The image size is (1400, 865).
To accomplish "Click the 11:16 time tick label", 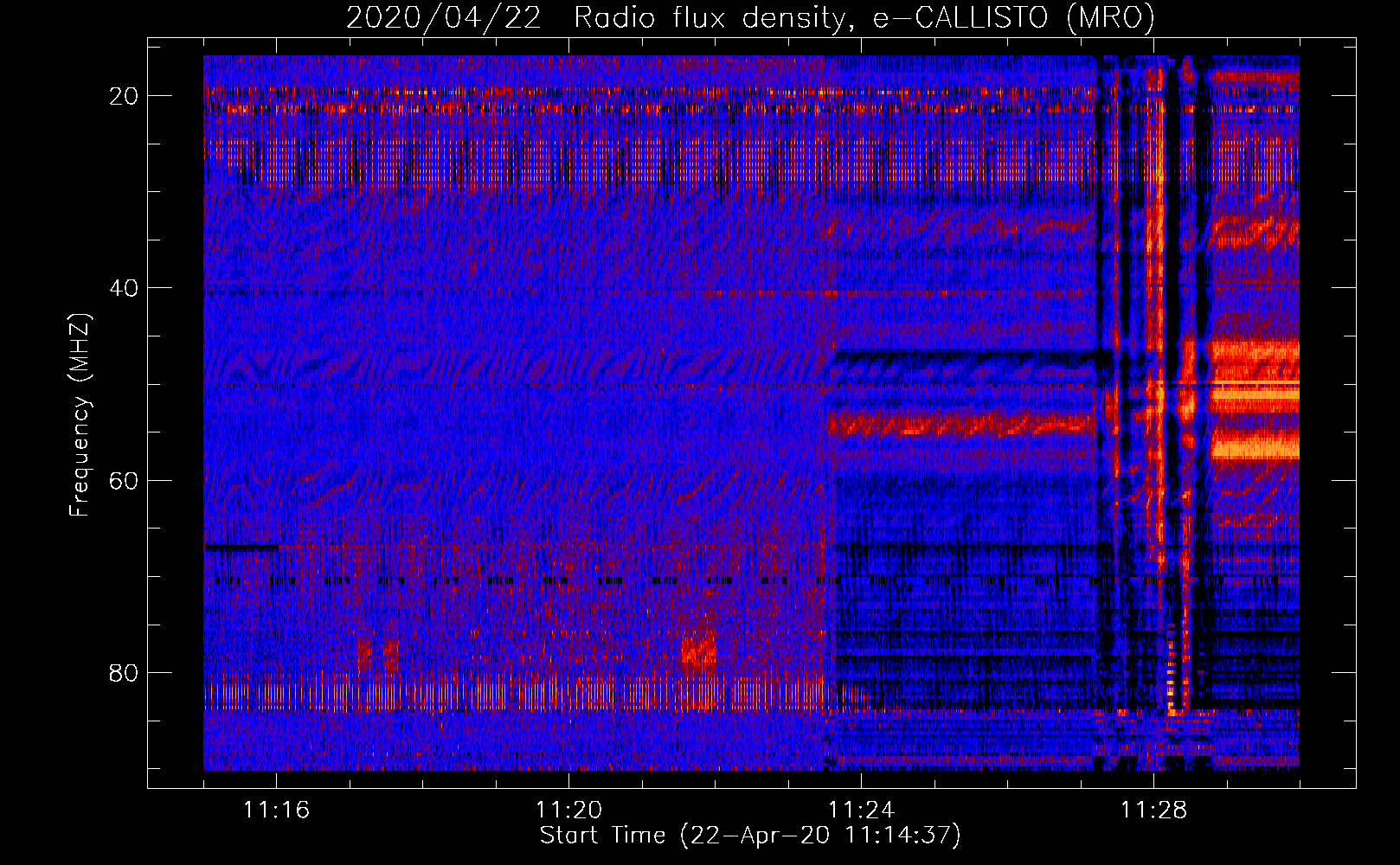I will (276, 810).
